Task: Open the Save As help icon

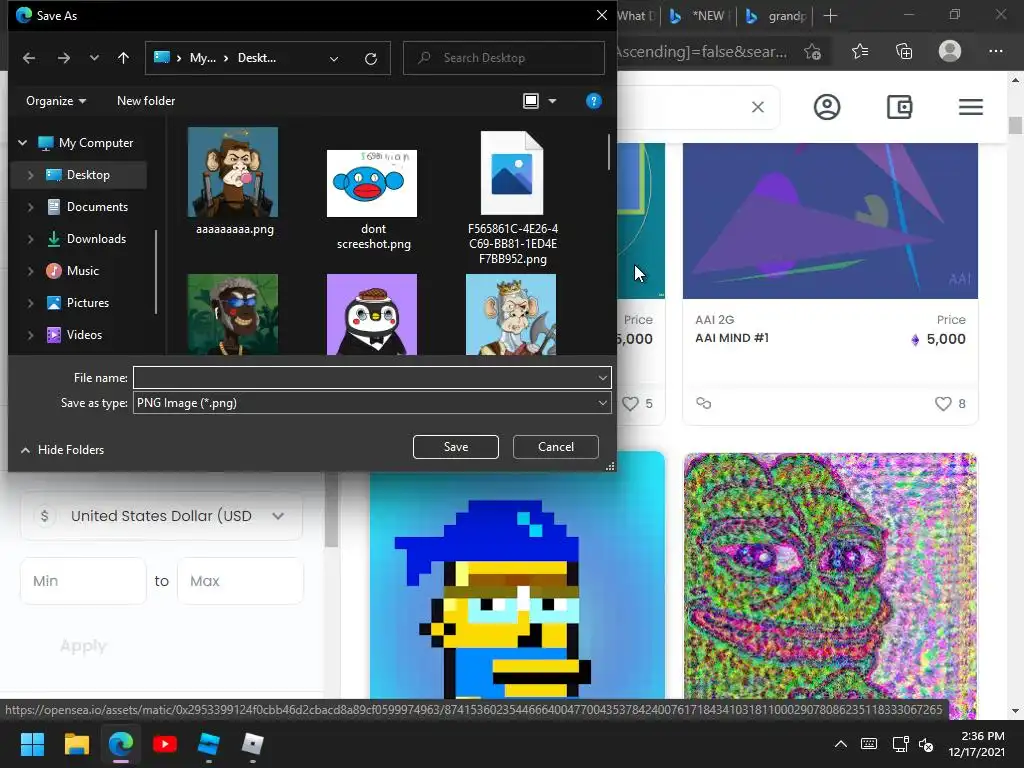Action: pyautogui.click(x=594, y=101)
